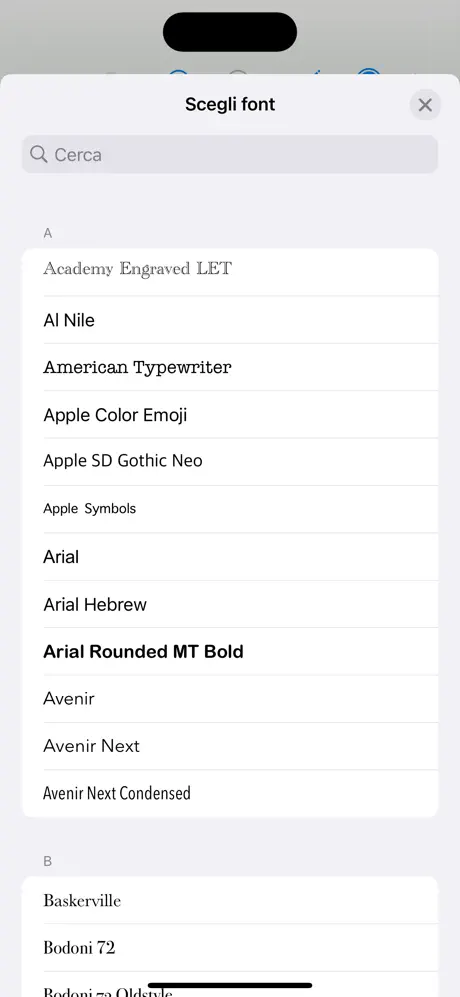
Task: Focus the Cerca search field
Action: 230,155
